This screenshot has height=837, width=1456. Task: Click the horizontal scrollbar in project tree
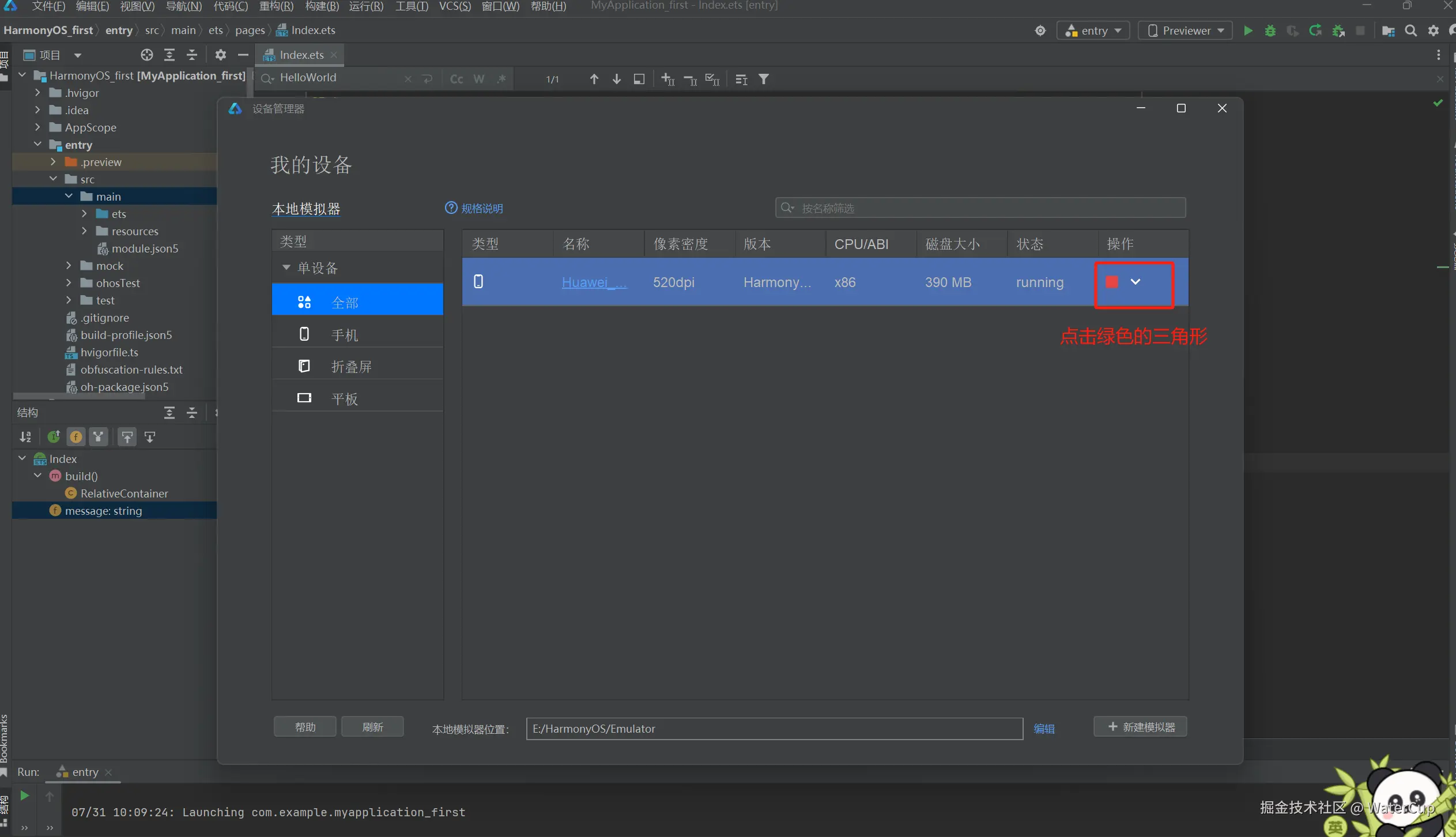coord(80,397)
